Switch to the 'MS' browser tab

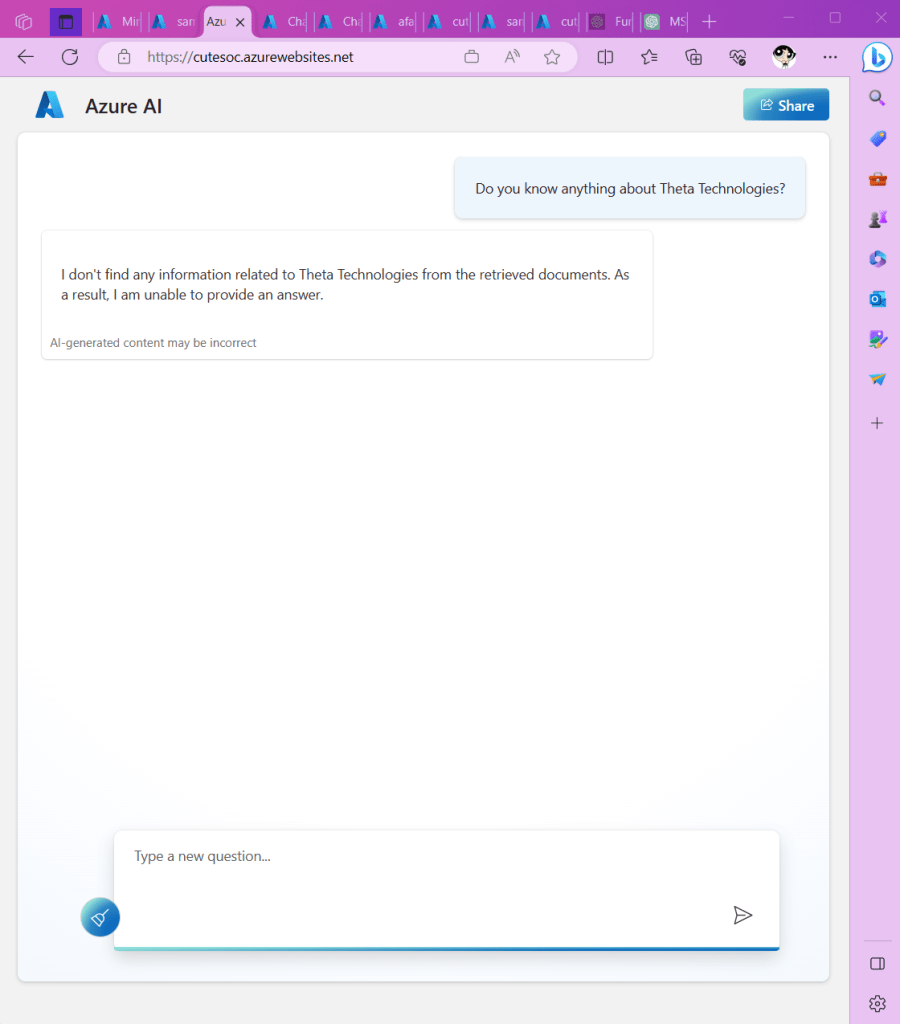pos(667,21)
